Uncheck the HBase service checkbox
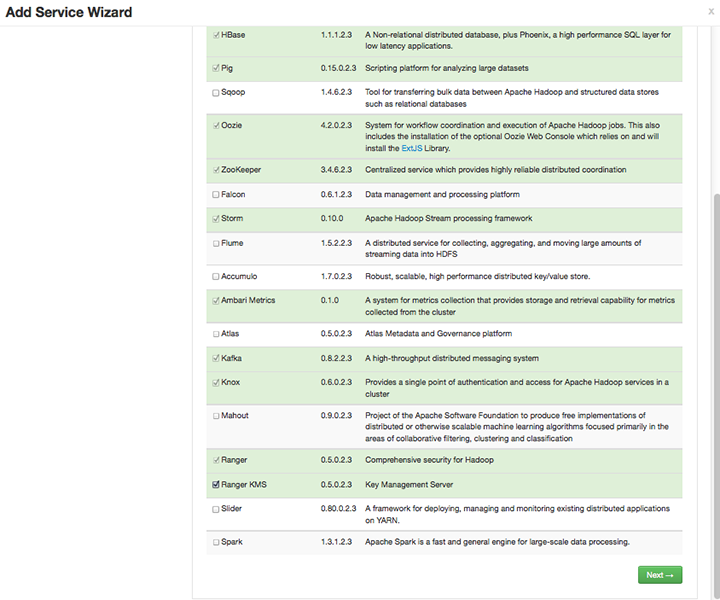The width and height of the screenshot is (720, 600). pos(216,35)
